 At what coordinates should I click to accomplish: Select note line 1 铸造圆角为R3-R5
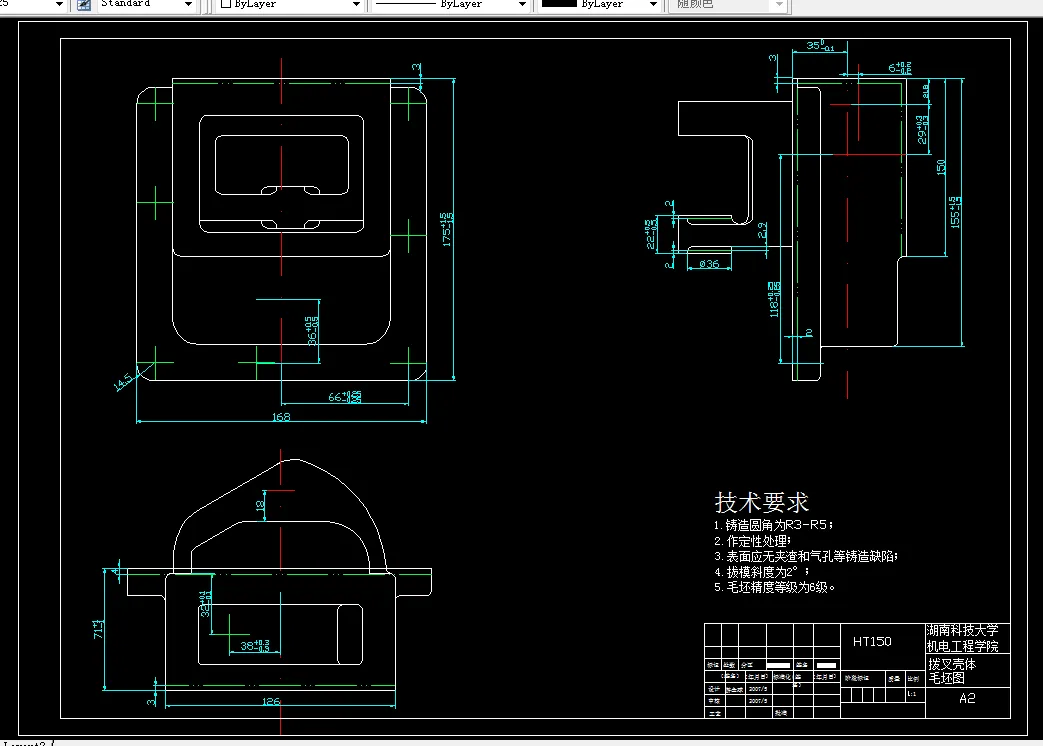[773, 525]
